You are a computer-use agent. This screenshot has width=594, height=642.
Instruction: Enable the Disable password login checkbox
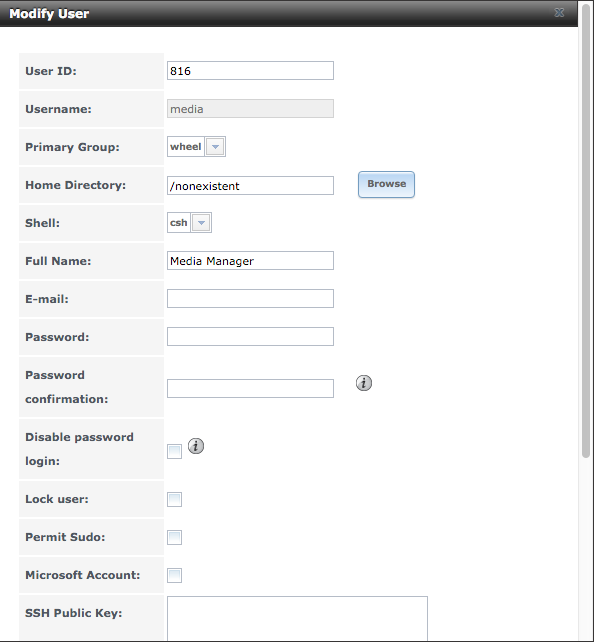pyautogui.click(x=174, y=452)
